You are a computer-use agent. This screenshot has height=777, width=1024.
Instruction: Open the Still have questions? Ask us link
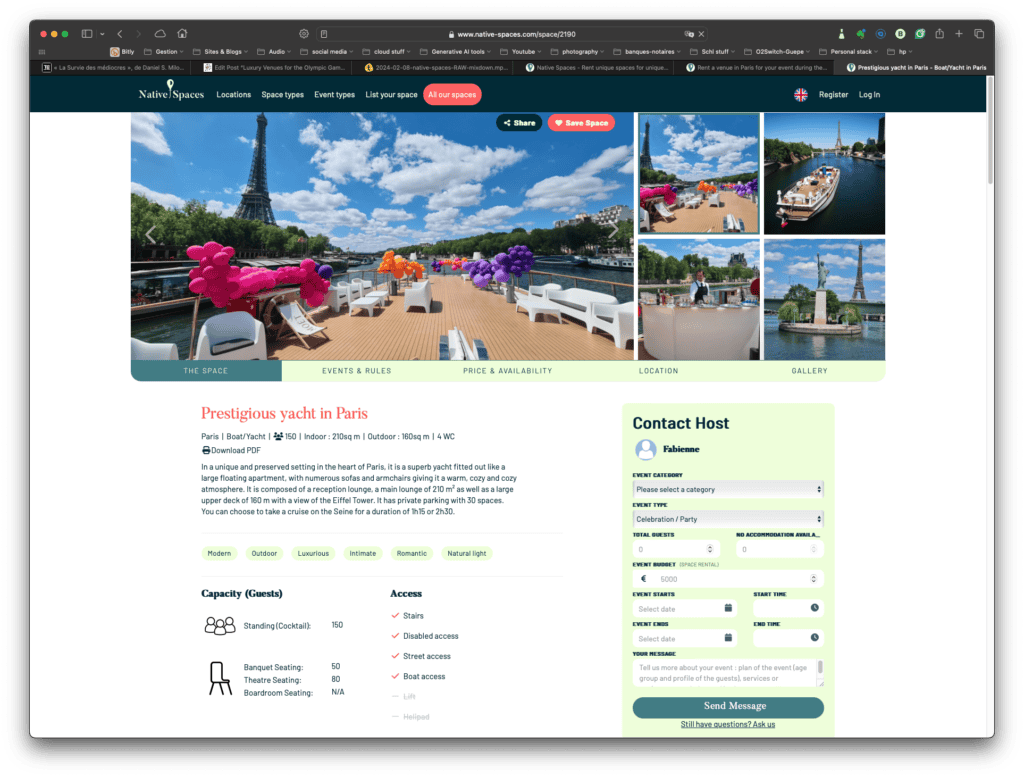(x=728, y=724)
